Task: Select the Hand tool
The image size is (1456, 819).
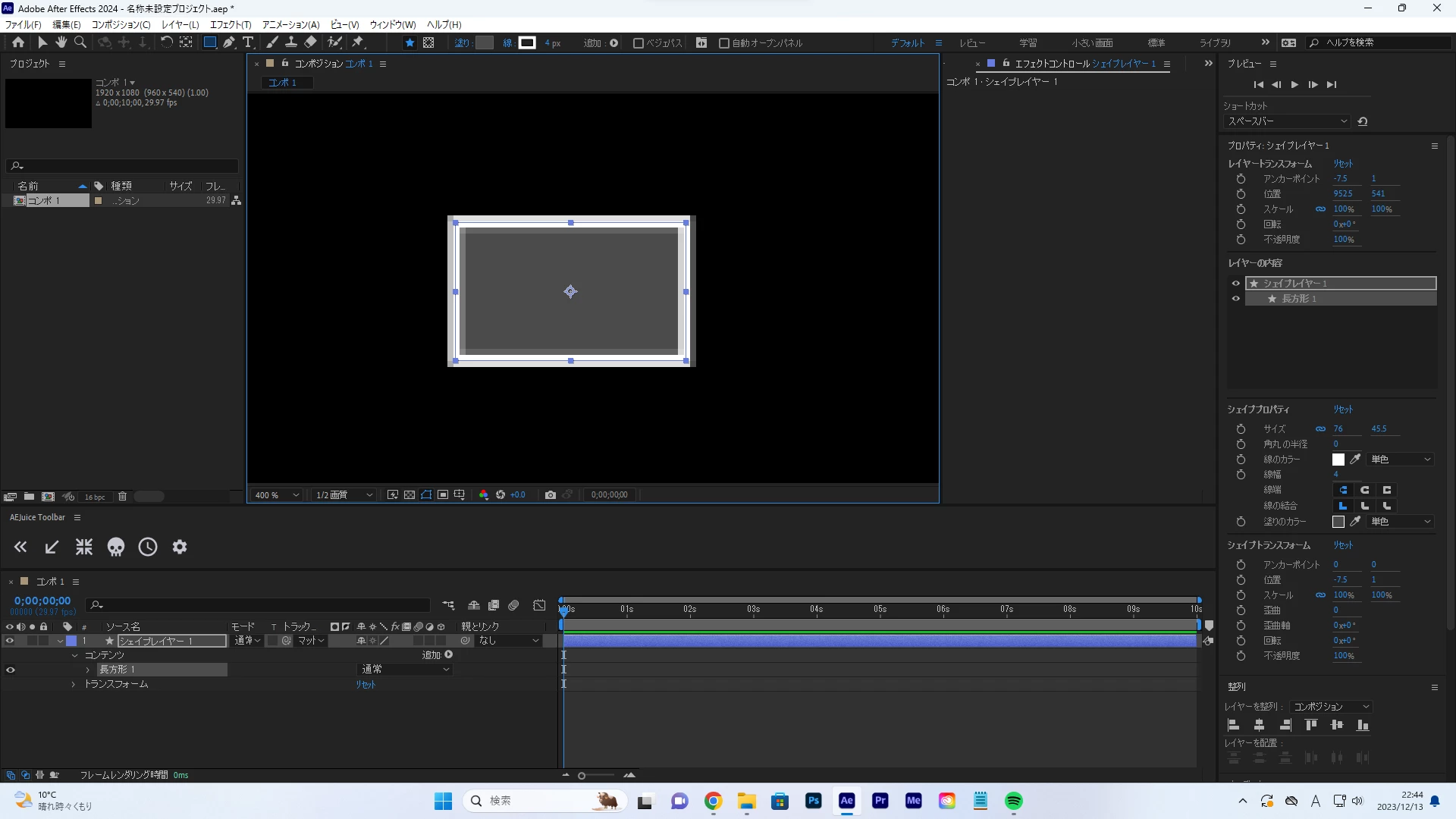Action: click(61, 42)
